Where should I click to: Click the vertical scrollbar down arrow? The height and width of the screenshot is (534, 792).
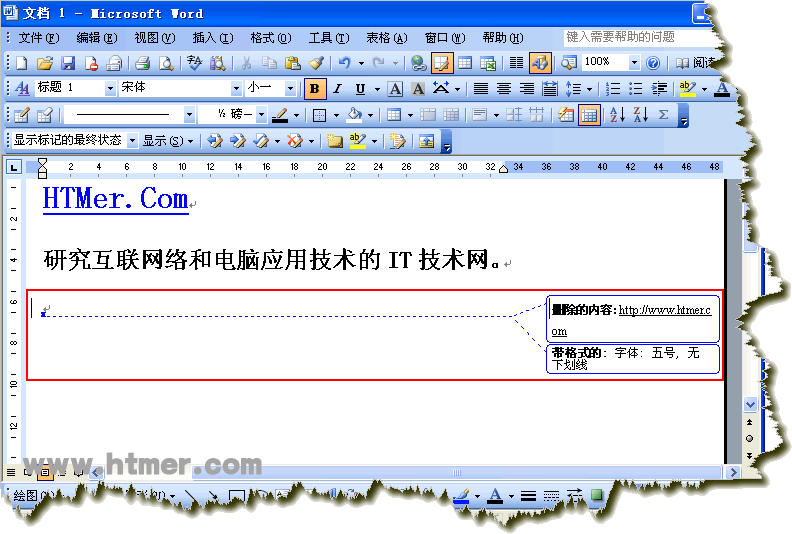pyautogui.click(x=750, y=404)
